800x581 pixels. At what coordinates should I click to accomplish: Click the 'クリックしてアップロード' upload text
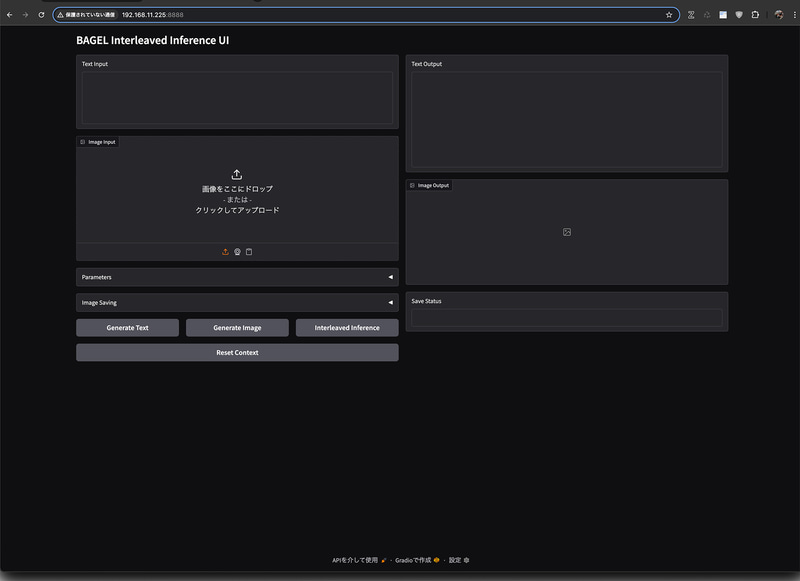(x=237, y=210)
